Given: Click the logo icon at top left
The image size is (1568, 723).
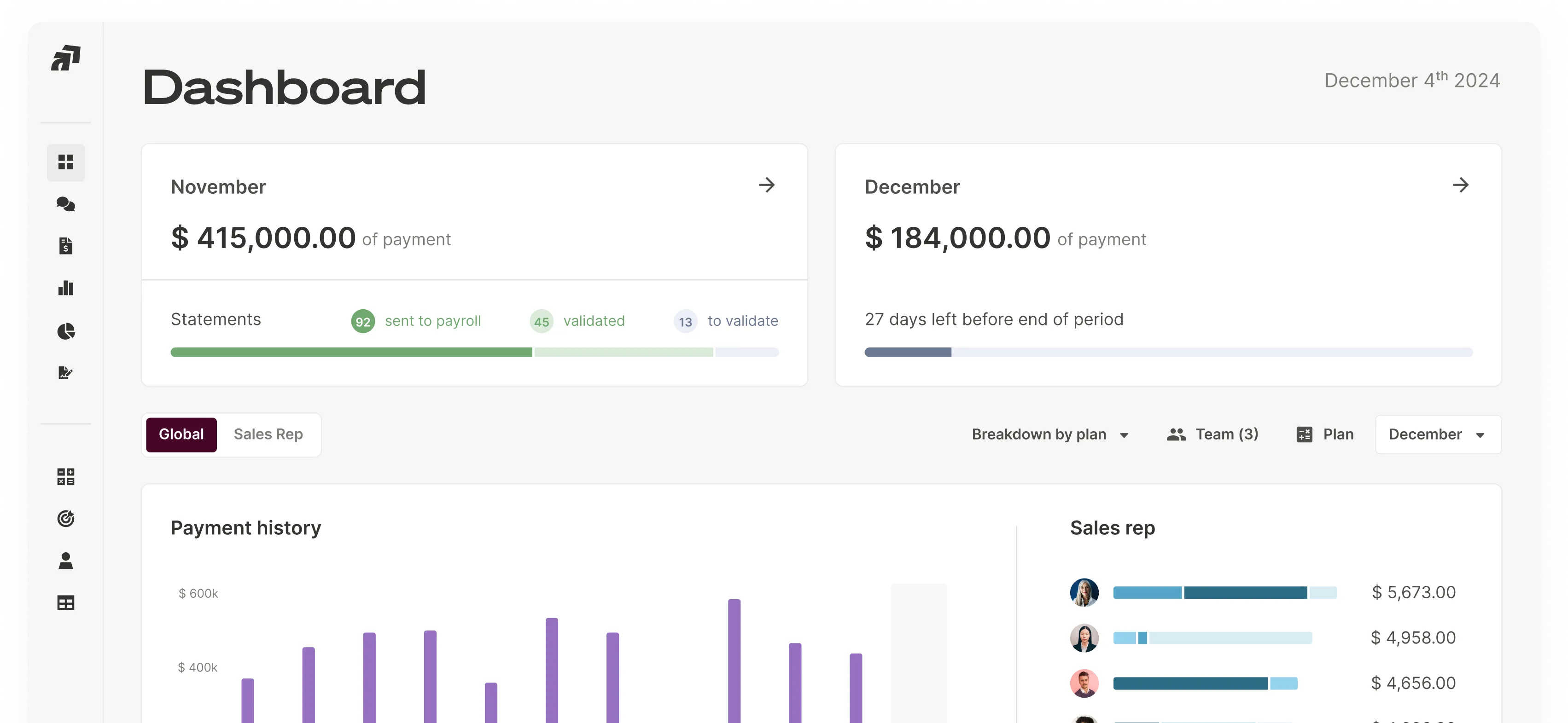Looking at the screenshot, I should (66, 58).
